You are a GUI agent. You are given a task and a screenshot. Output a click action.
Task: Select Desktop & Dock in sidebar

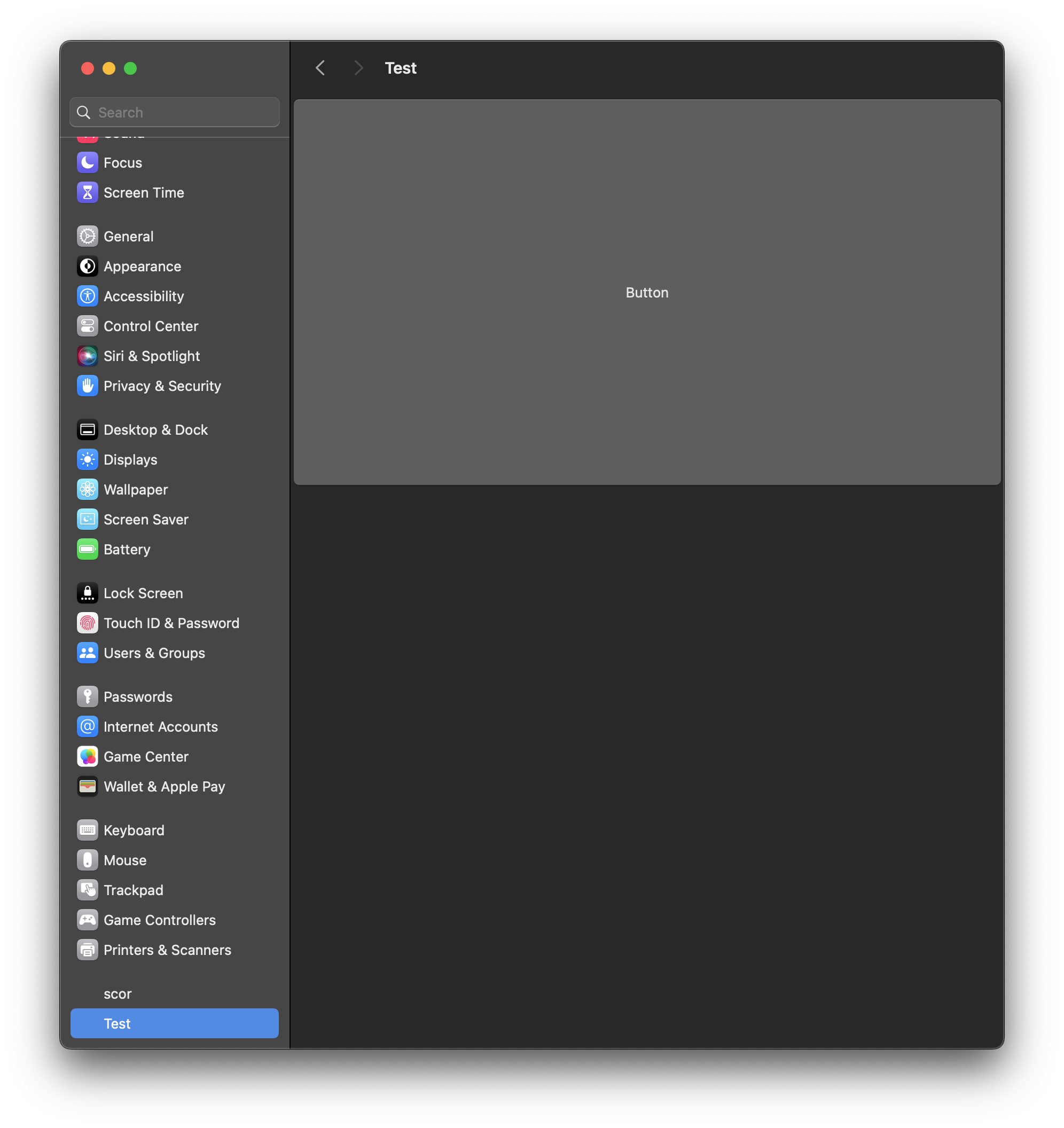tap(155, 430)
